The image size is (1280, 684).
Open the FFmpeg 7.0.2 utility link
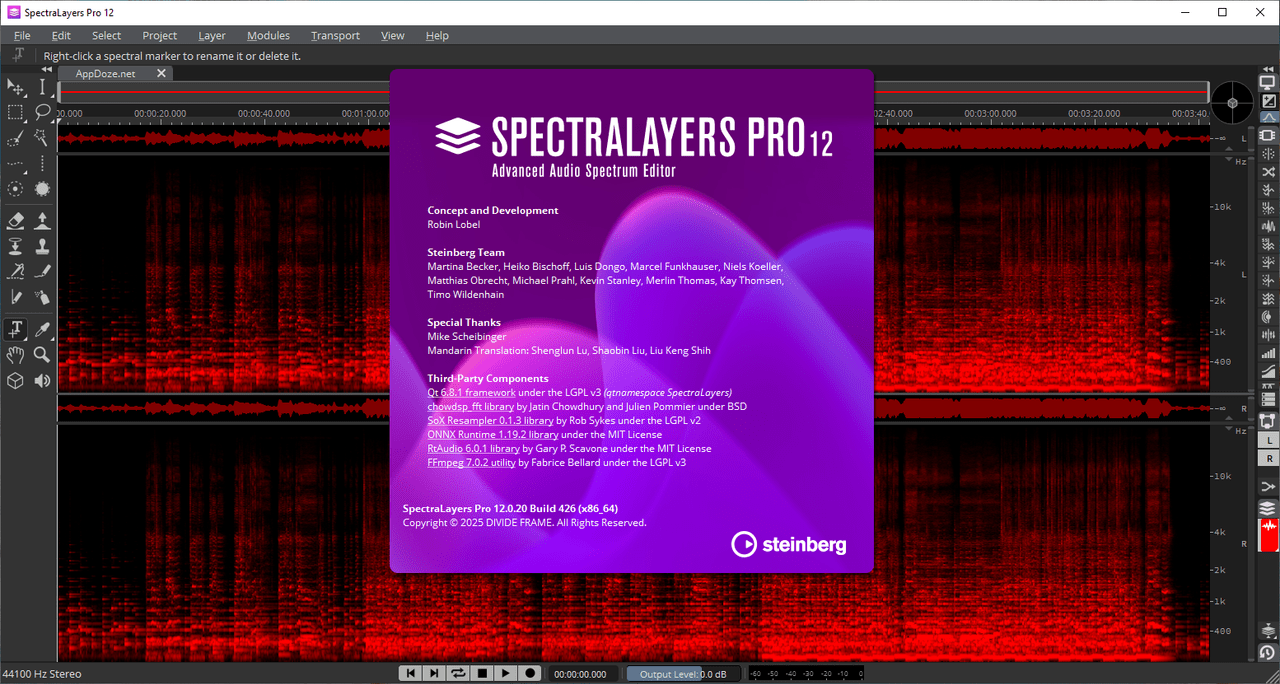pyautogui.click(x=471, y=463)
